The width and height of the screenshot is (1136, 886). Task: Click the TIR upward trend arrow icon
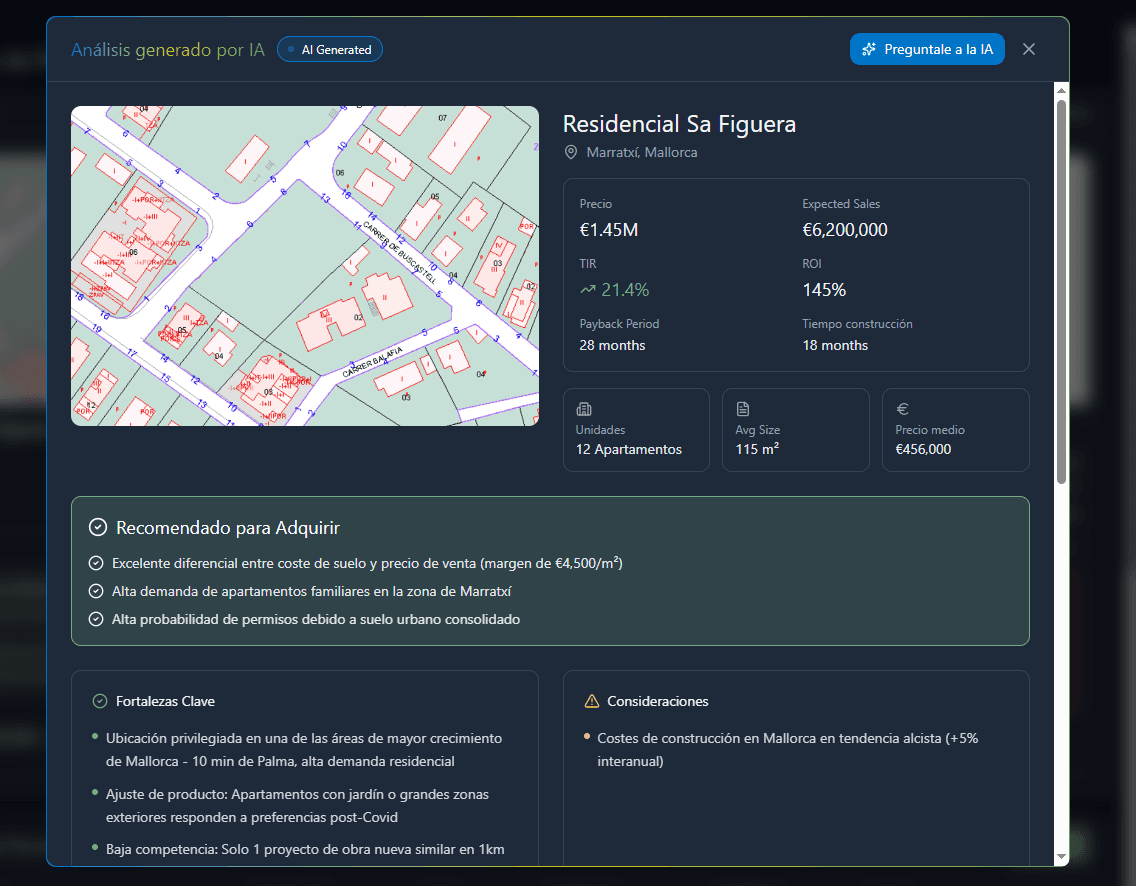pos(588,290)
